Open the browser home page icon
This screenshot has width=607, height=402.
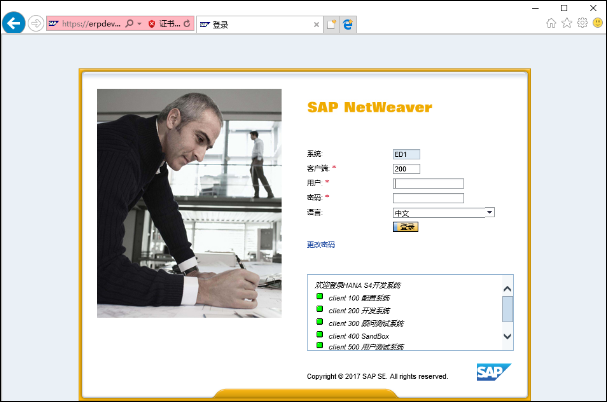[551, 23]
